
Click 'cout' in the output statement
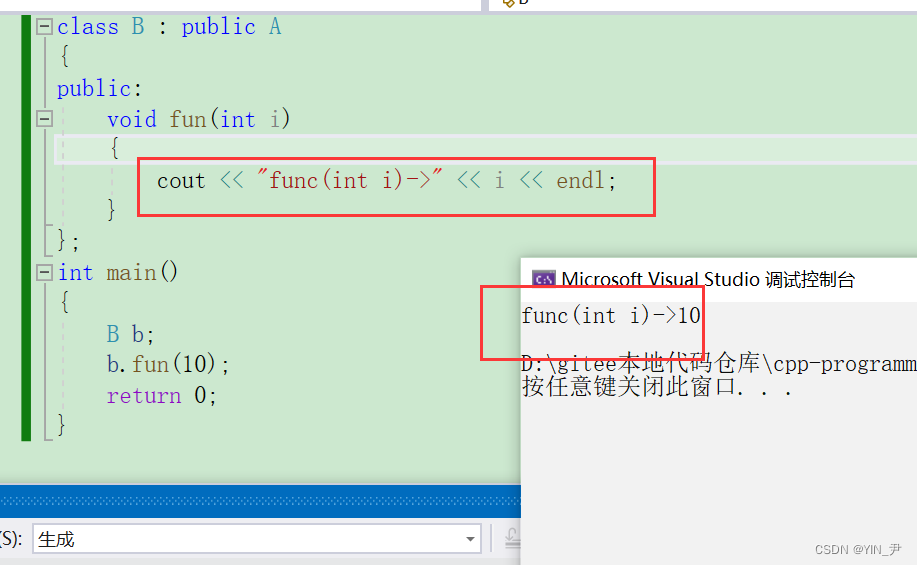pos(181,181)
